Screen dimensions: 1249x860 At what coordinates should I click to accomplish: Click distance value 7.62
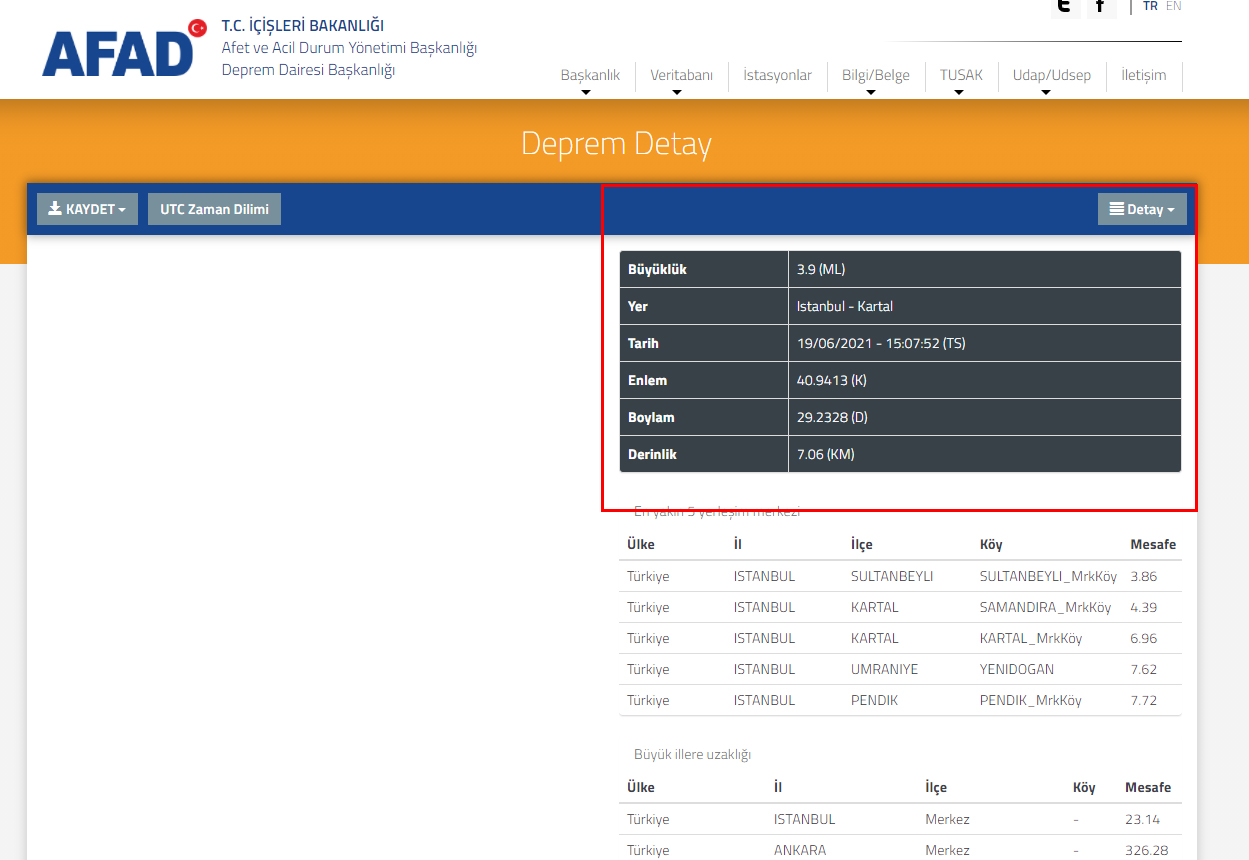coord(1144,669)
